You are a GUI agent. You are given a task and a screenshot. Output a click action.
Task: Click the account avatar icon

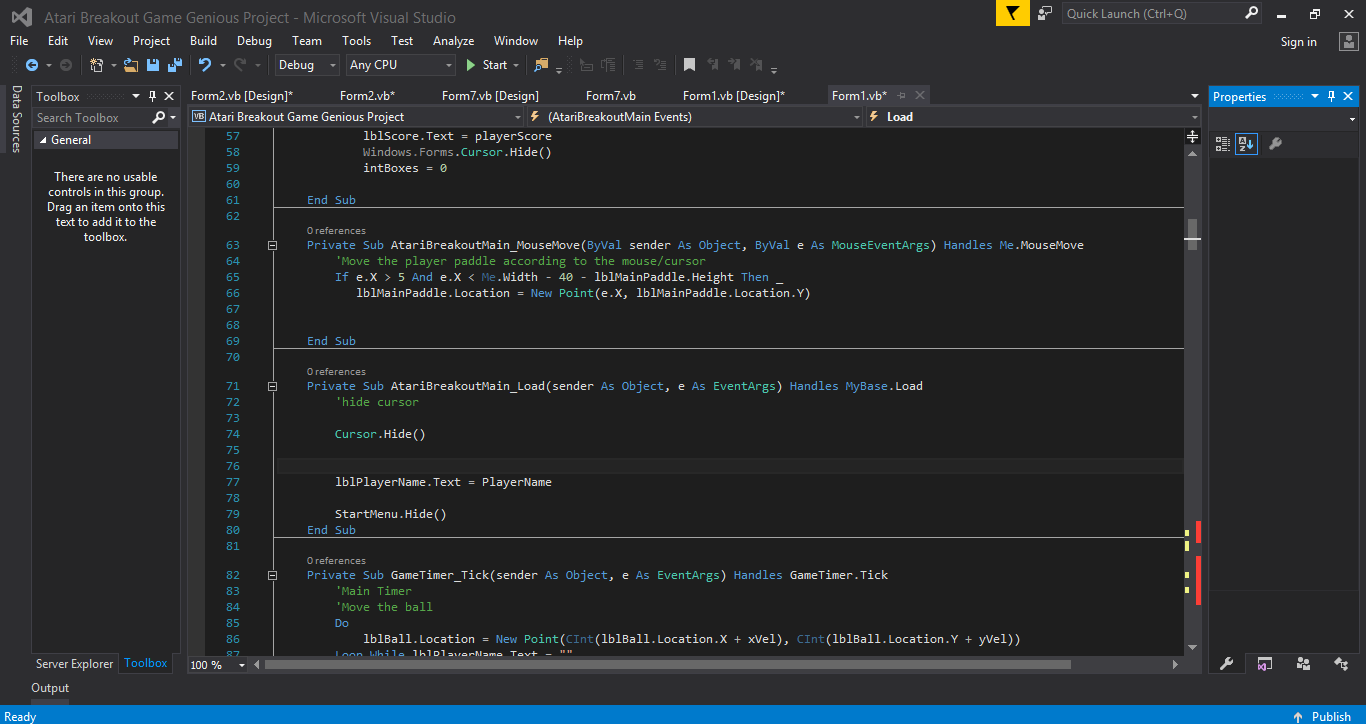(1348, 41)
